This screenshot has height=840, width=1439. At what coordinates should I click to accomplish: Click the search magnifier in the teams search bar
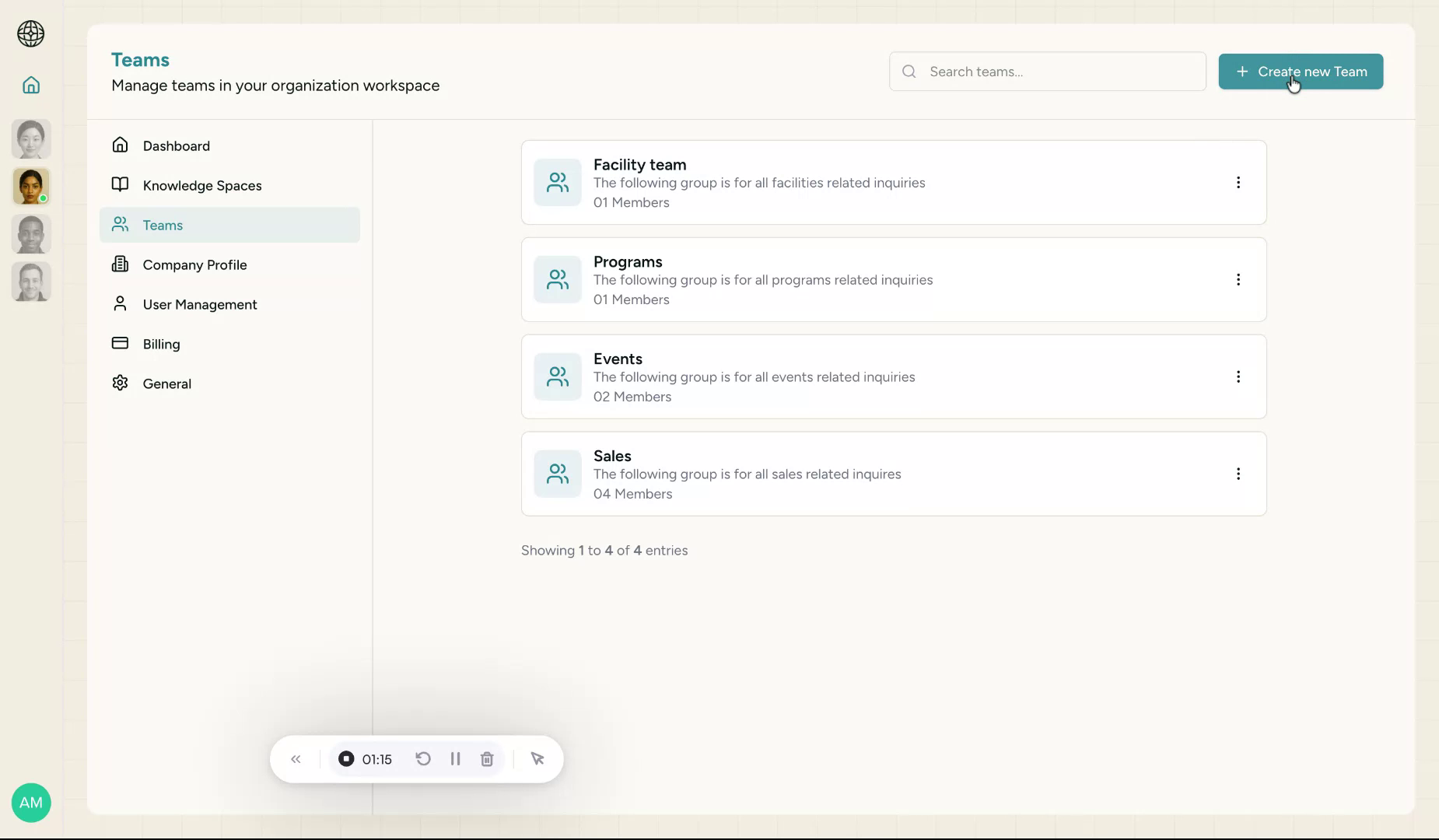click(909, 71)
